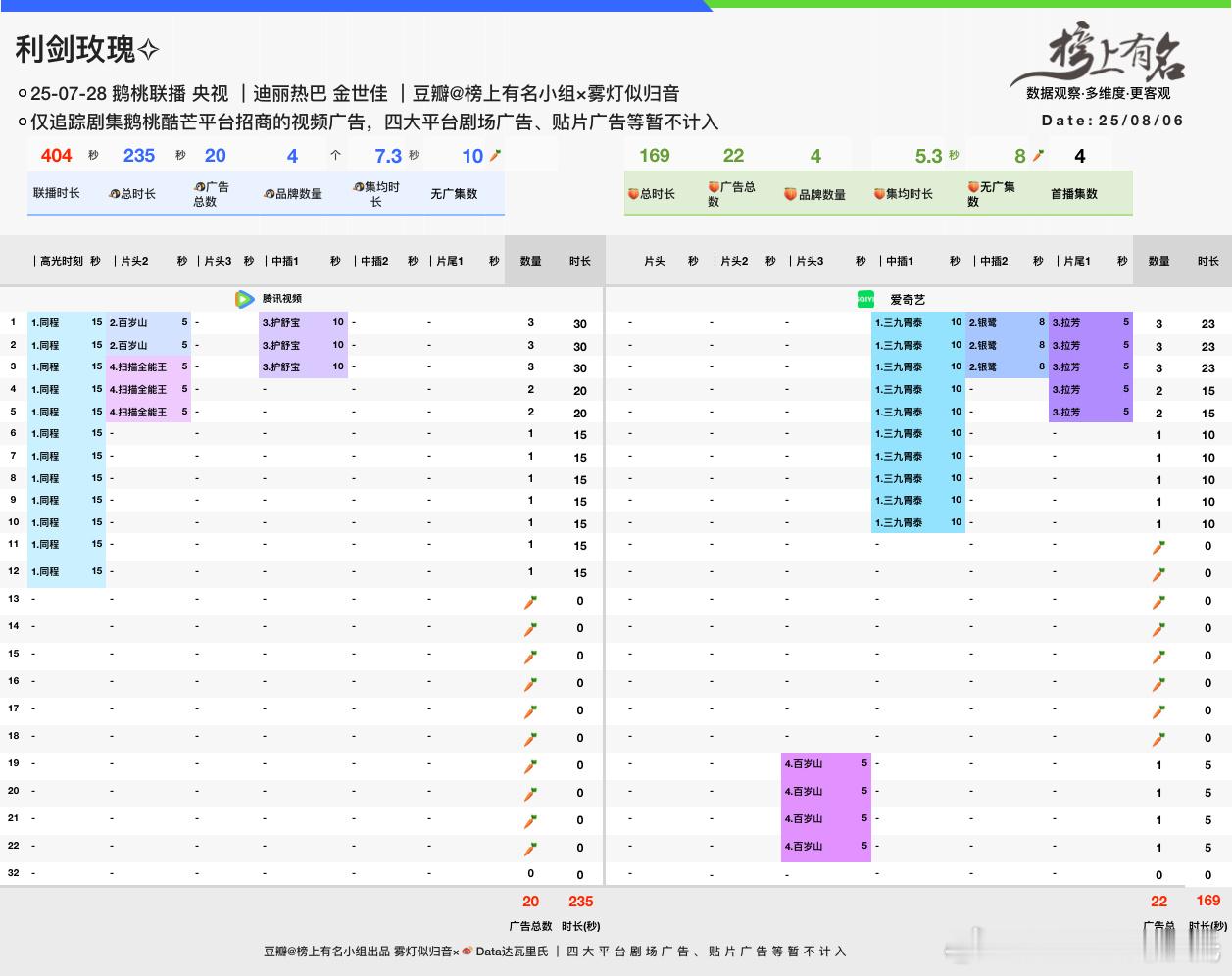Click the 4.扫描全能王 cell in row 5

pos(148,413)
